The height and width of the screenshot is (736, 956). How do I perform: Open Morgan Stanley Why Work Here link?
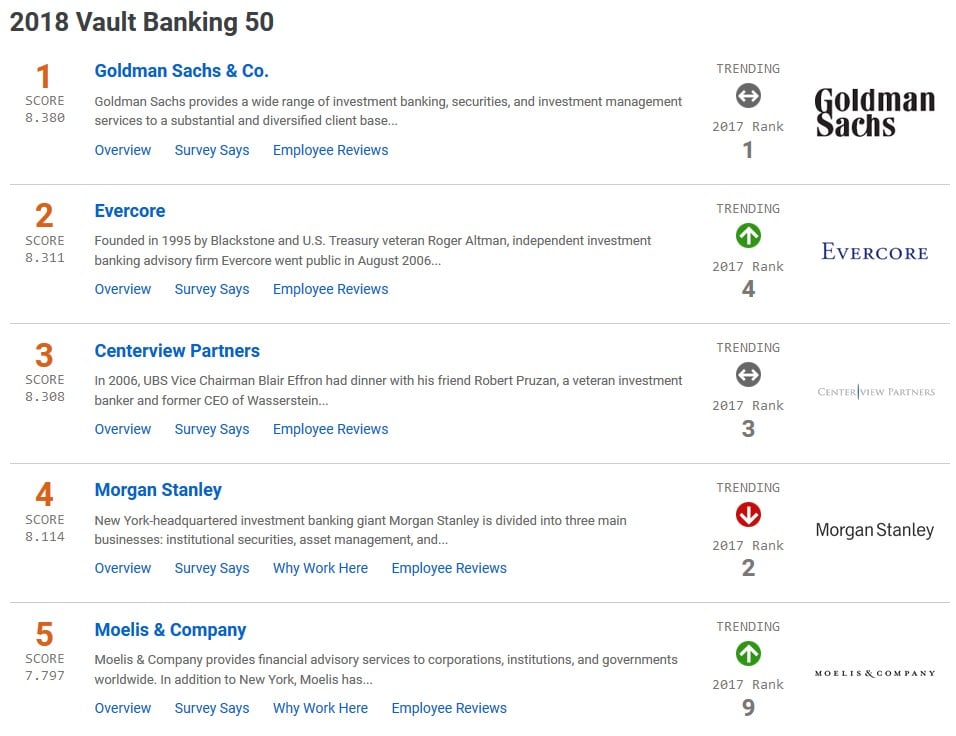pos(320,568)
